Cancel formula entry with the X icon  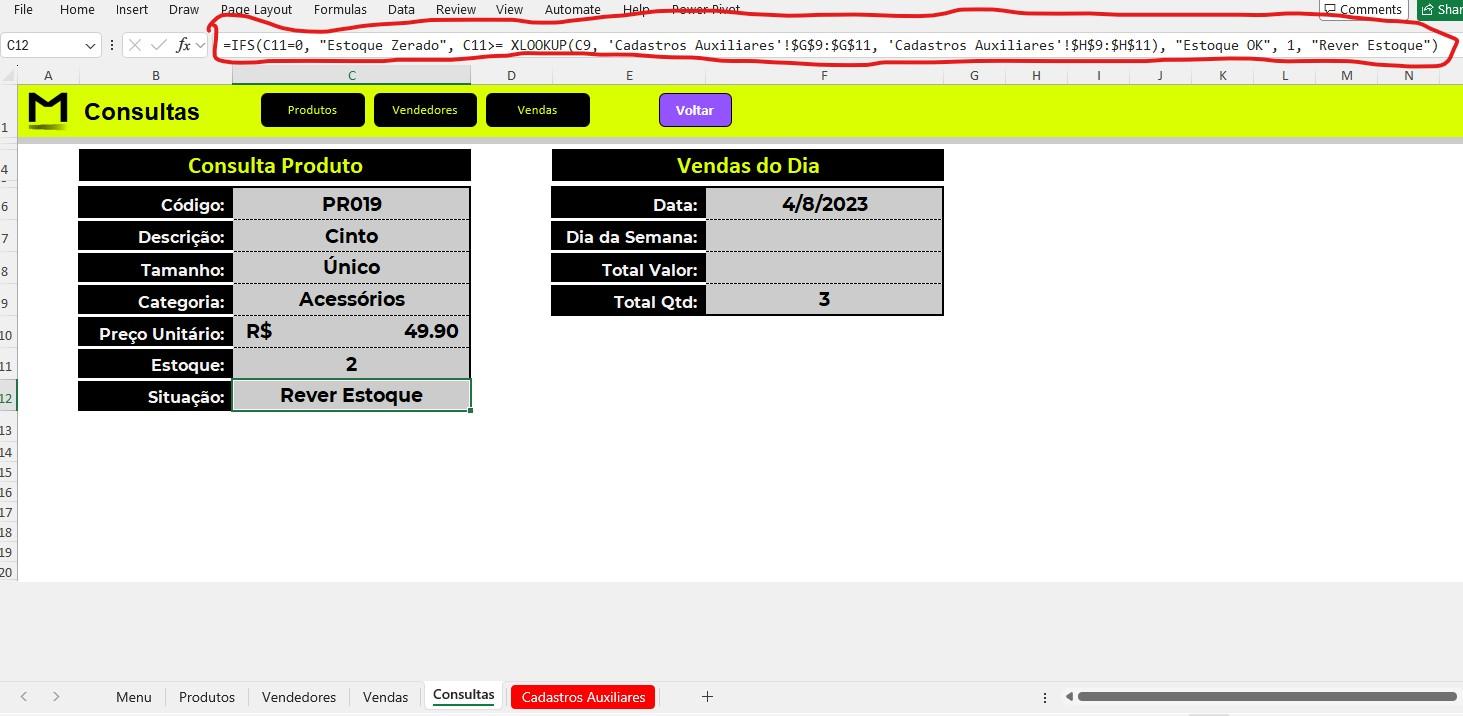pyautogui.click(x=135, y=45)
